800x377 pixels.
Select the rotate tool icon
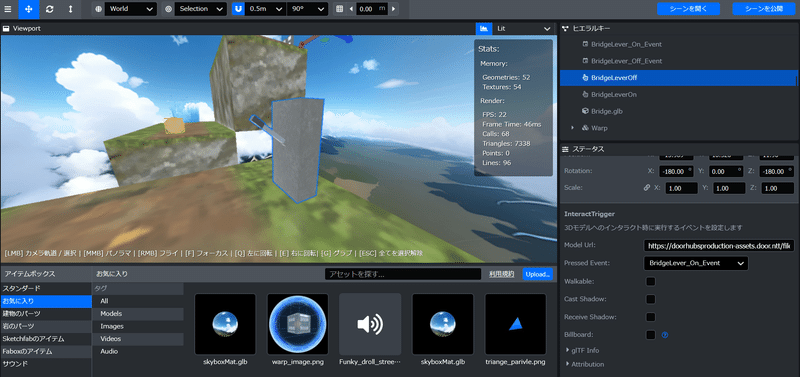49,9
